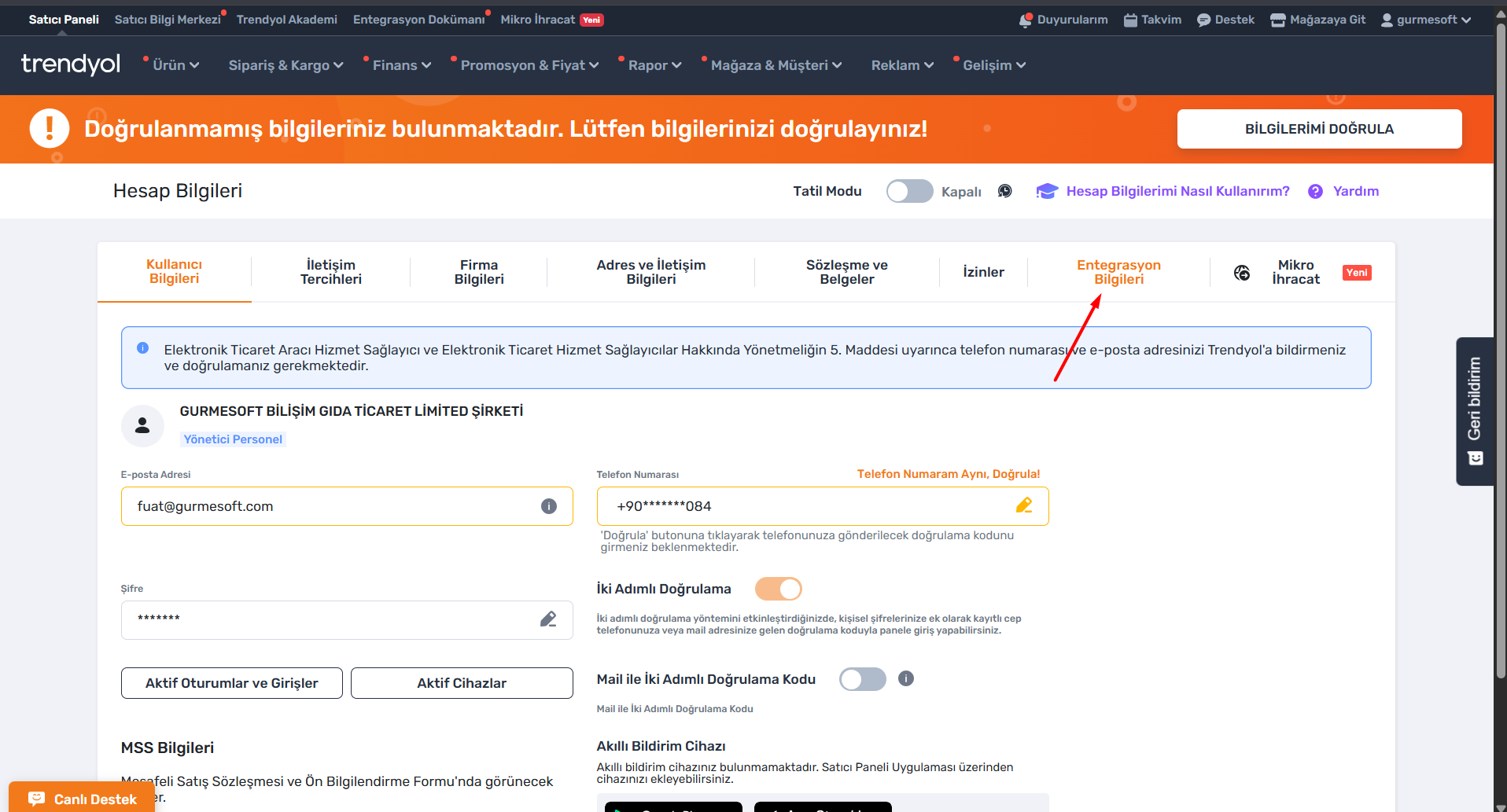Expand the Finans dropdown menu
1507x812 pixels.
[x=402, y=65]
